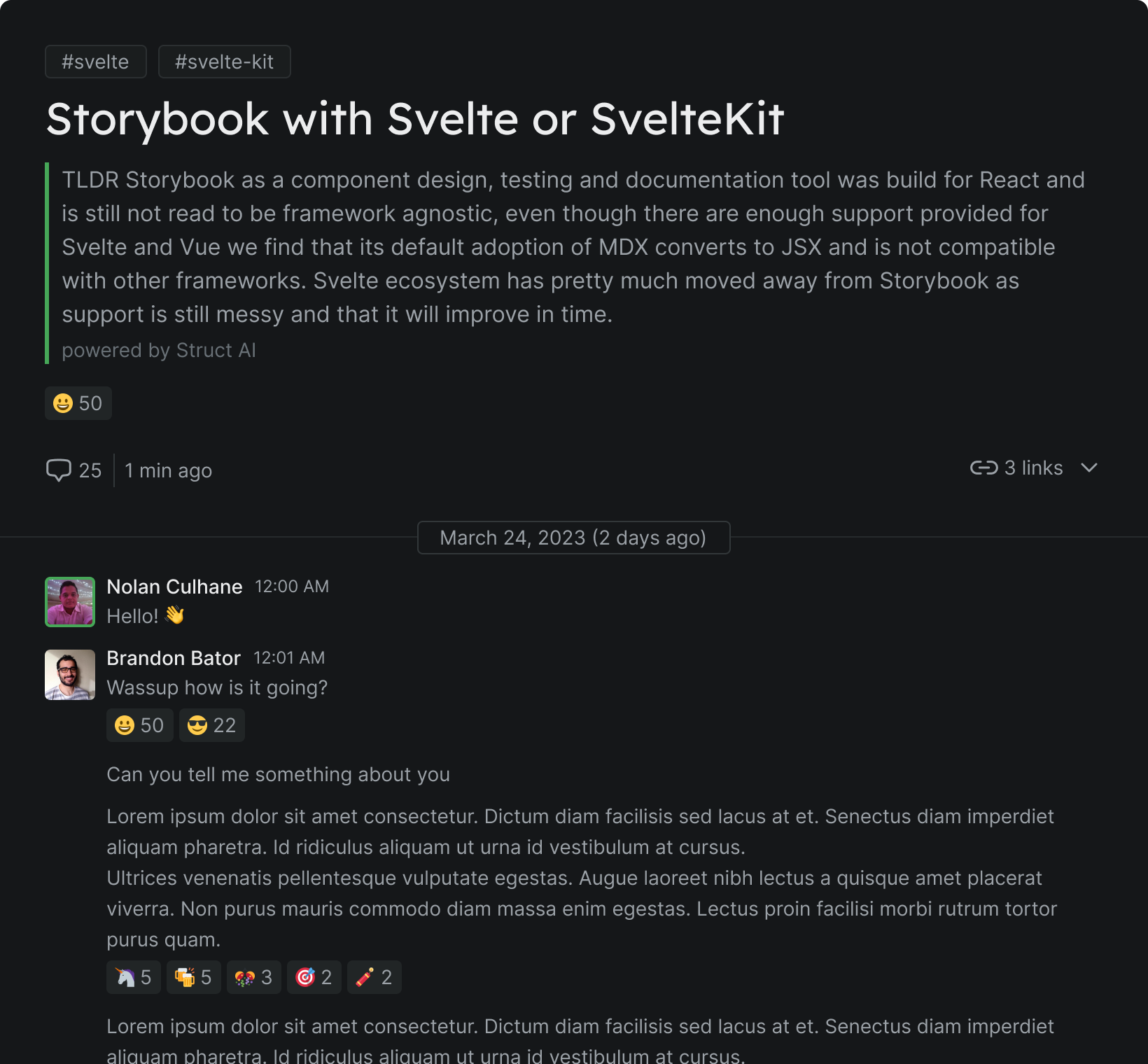Collapse the links list using the chevron
Viewport: 1148px width, 1064px height.
1089,468
